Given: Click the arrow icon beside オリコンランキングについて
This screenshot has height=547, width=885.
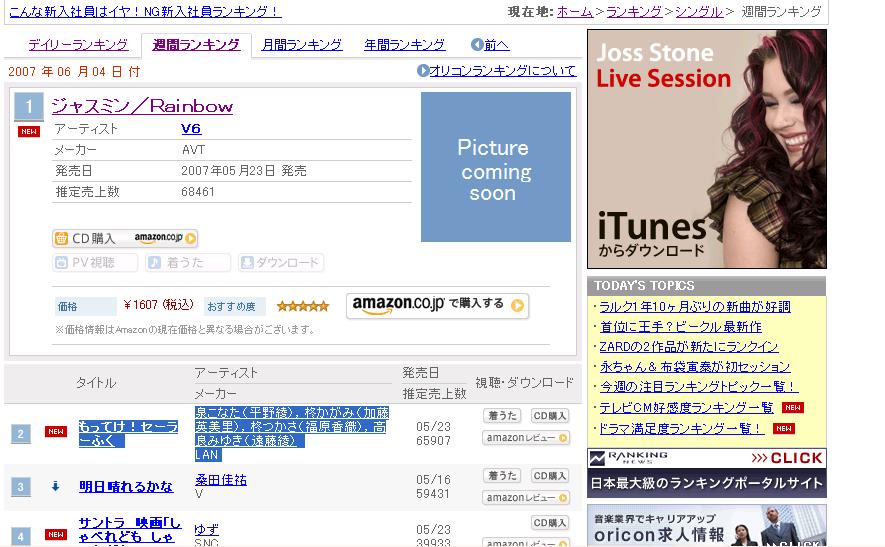Looking at the screenshot, I should click(x=423, y=71).
